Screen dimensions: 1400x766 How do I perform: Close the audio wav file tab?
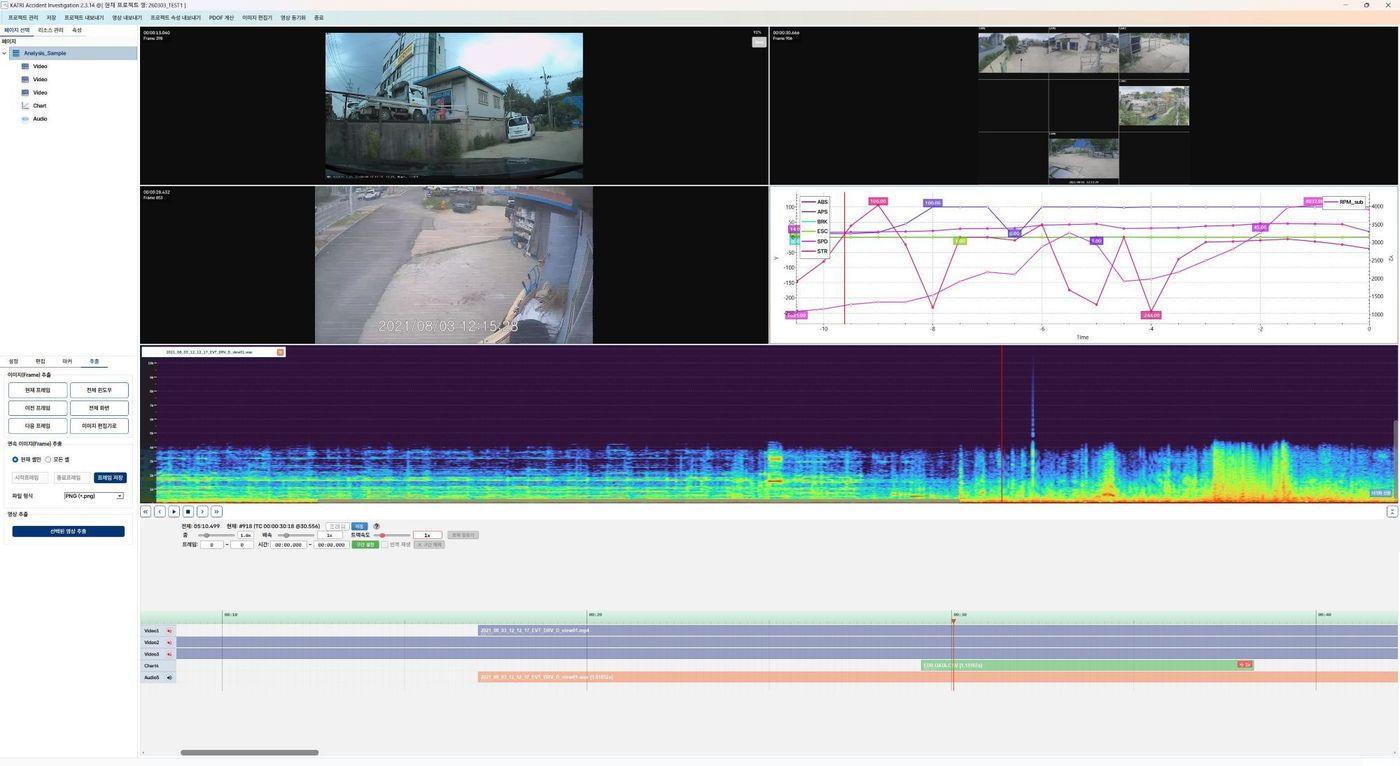pos(280,352)
